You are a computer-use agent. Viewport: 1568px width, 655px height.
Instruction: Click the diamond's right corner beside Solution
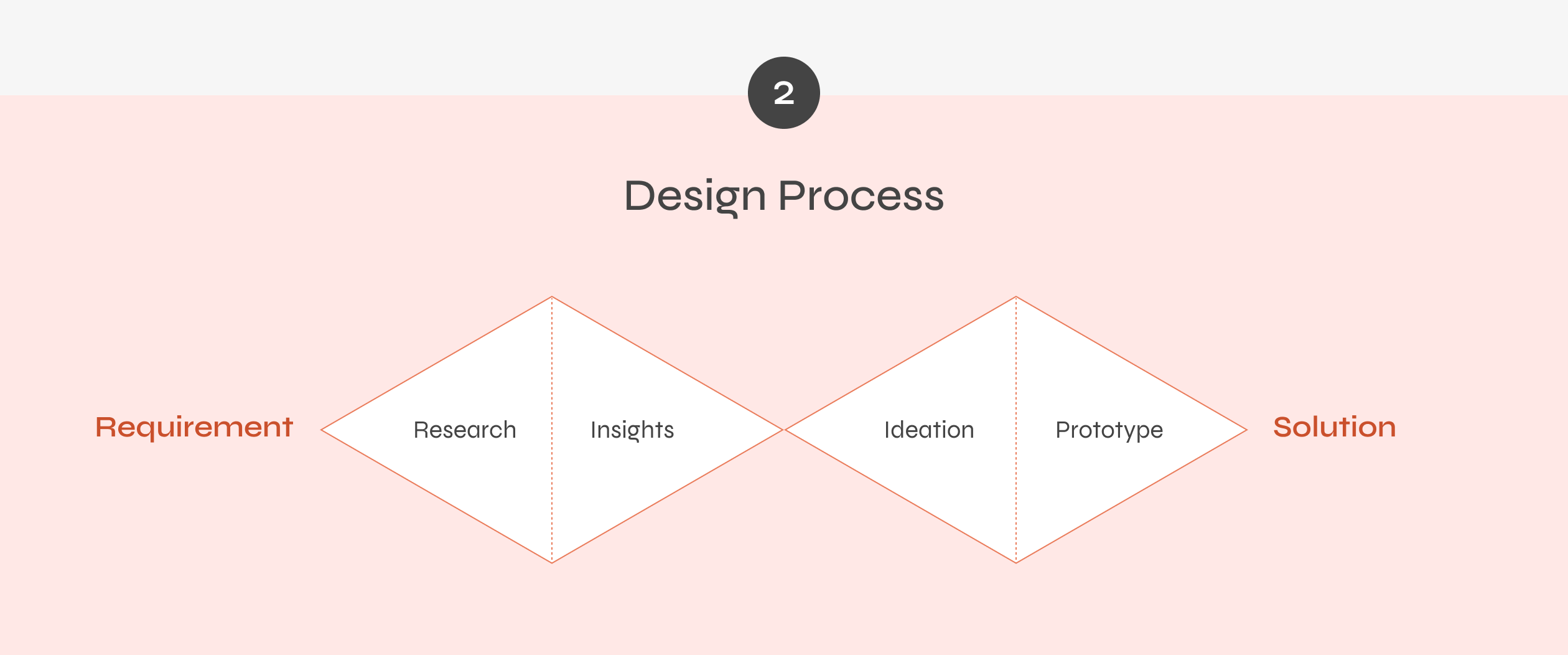pos(1246,430)
